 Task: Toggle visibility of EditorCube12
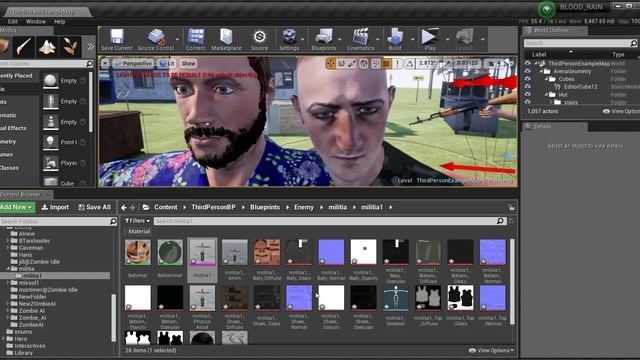pyautogui.click(x=527, y=87)
